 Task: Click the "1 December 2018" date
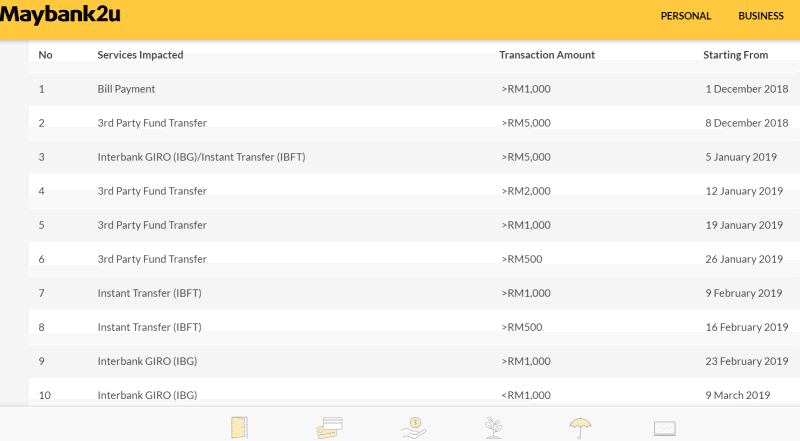point(747,89)
